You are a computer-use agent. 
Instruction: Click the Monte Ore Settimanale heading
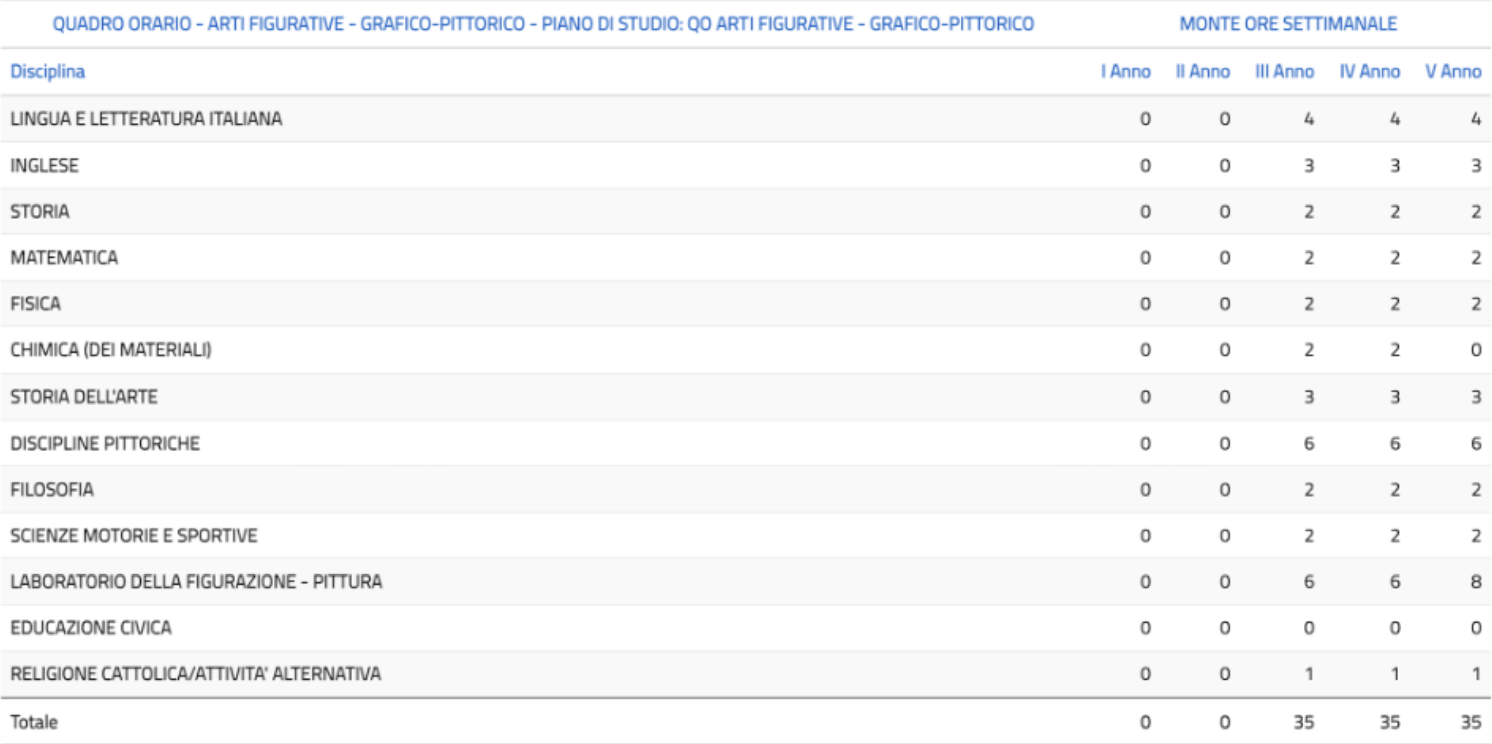(1288, 24)
